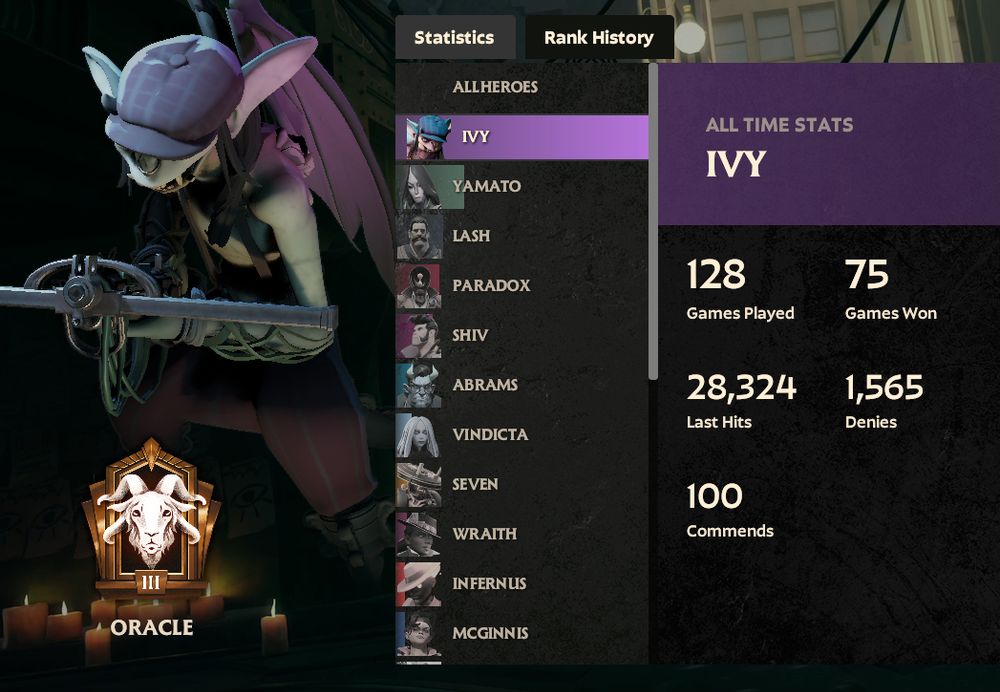The image size is (1000, 692).
Task: Pick Lash's hero portrait icon
Action: [x=419, y=236]
